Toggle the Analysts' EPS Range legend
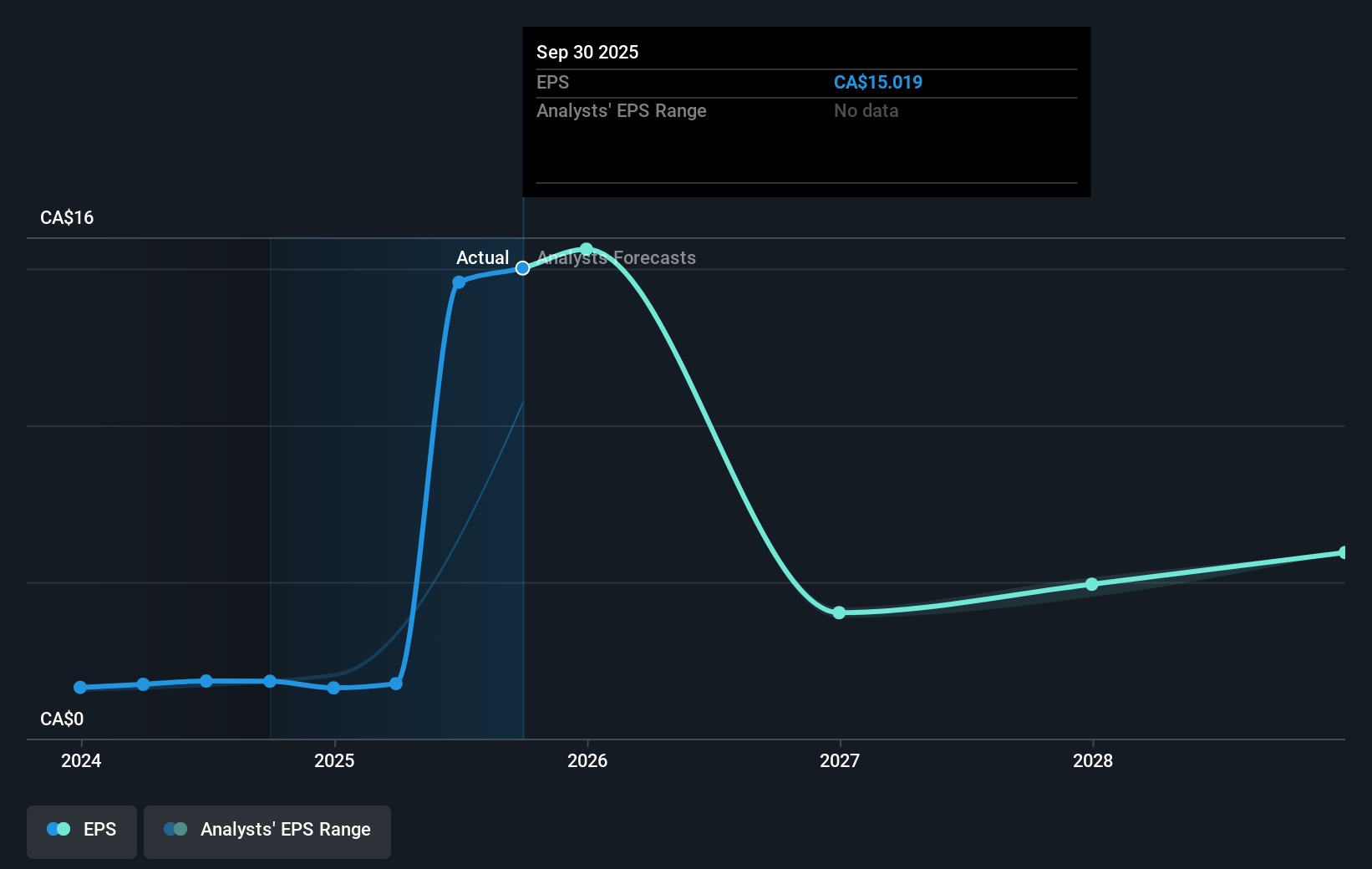Screen dimensions: 1372x869 (x=267, y=831)
